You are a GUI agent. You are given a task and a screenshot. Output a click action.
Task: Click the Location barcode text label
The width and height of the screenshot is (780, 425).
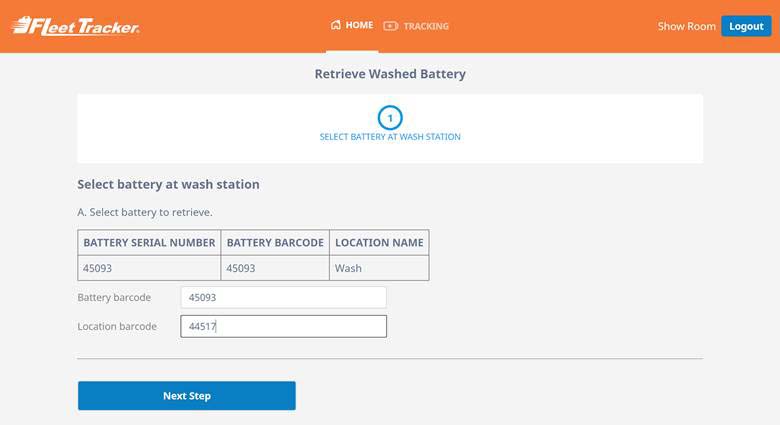(117, 326)
